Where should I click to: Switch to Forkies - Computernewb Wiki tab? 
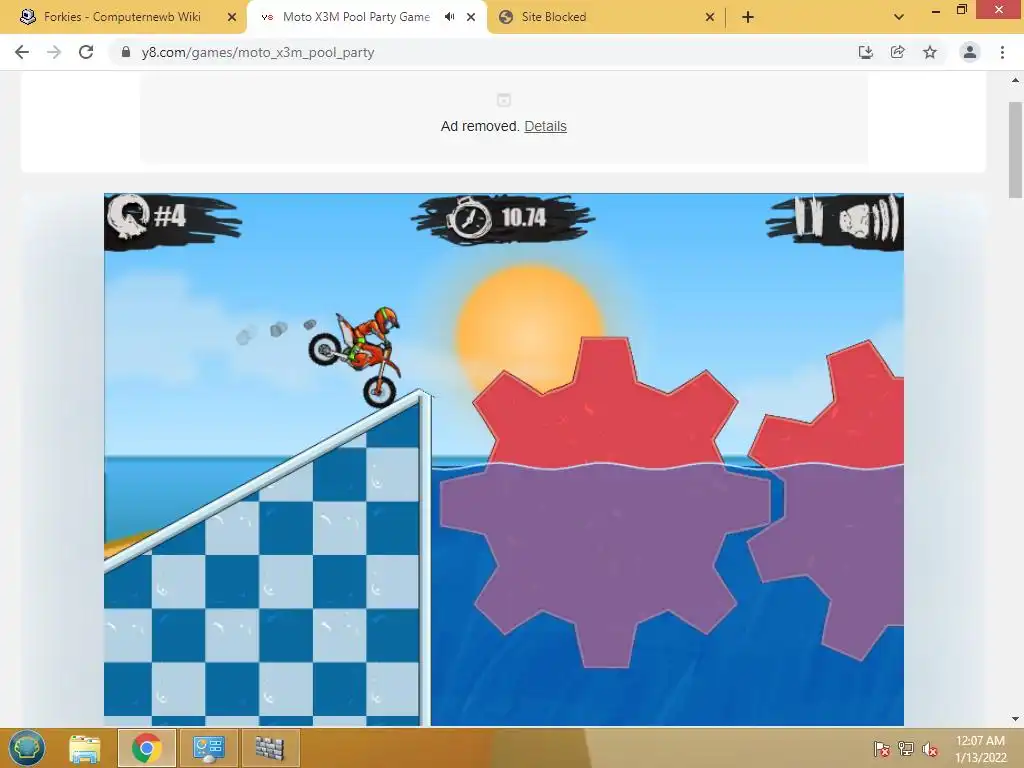pos(122,17)
